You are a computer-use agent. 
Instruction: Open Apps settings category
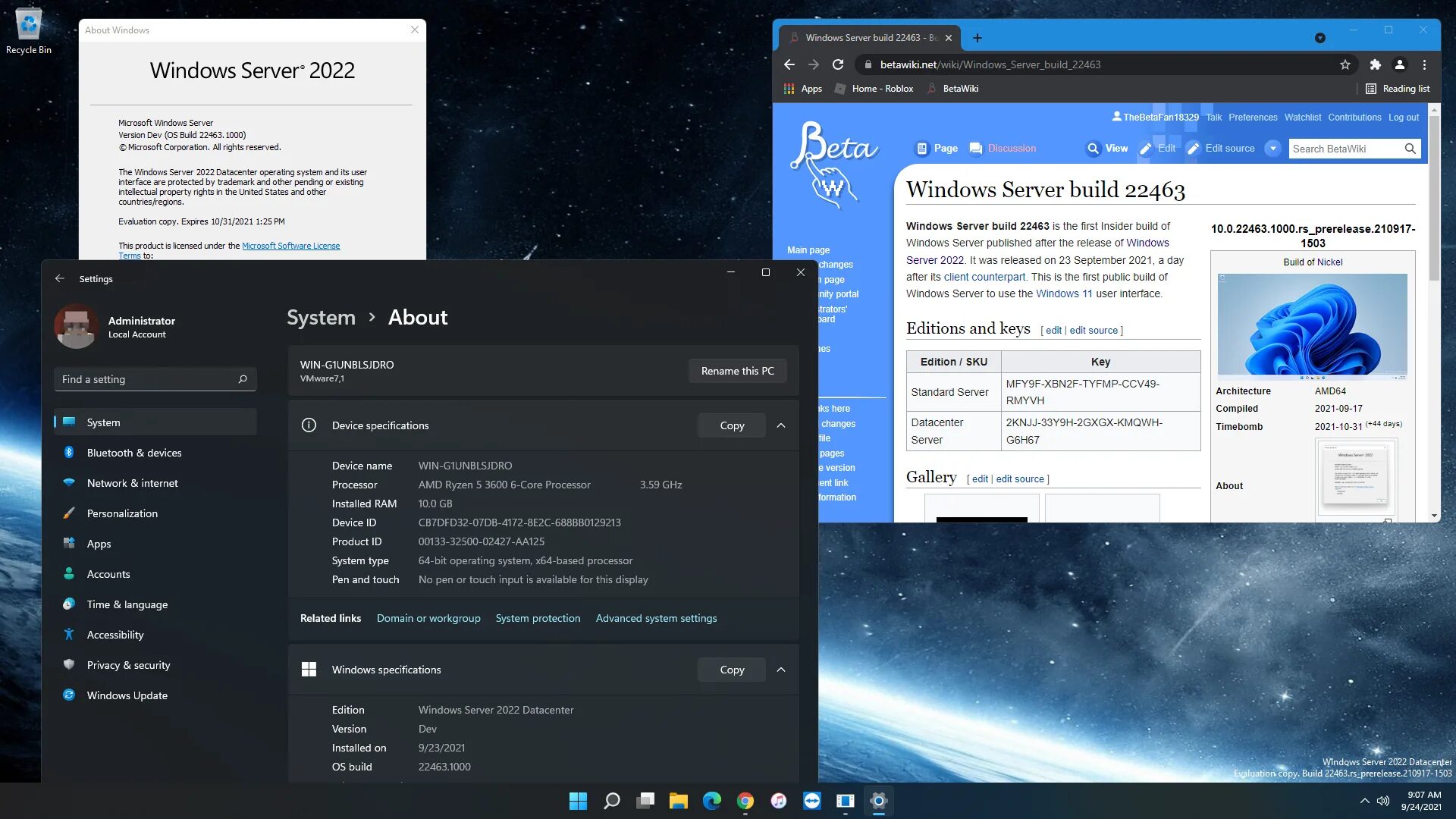155,544
